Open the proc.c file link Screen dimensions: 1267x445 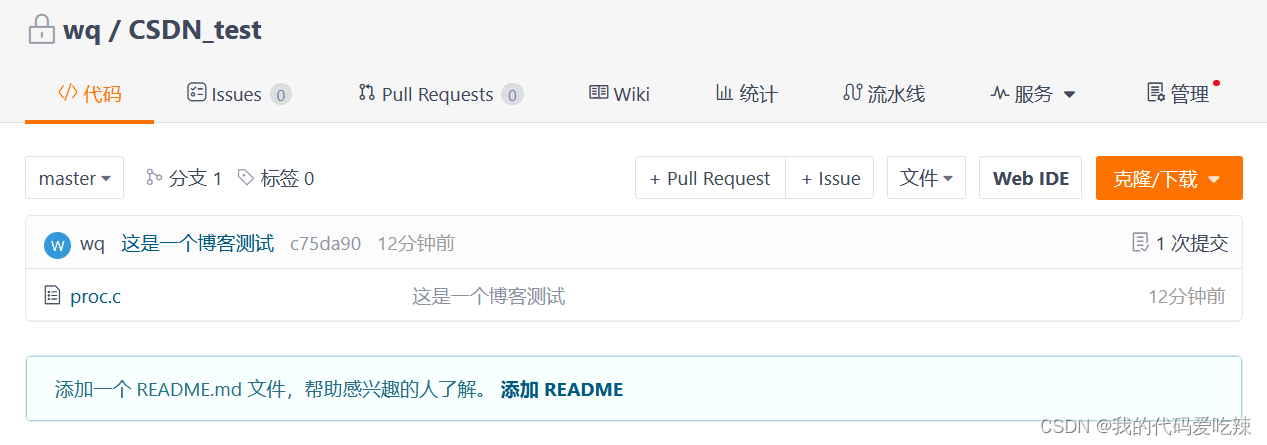click(95, 296)
